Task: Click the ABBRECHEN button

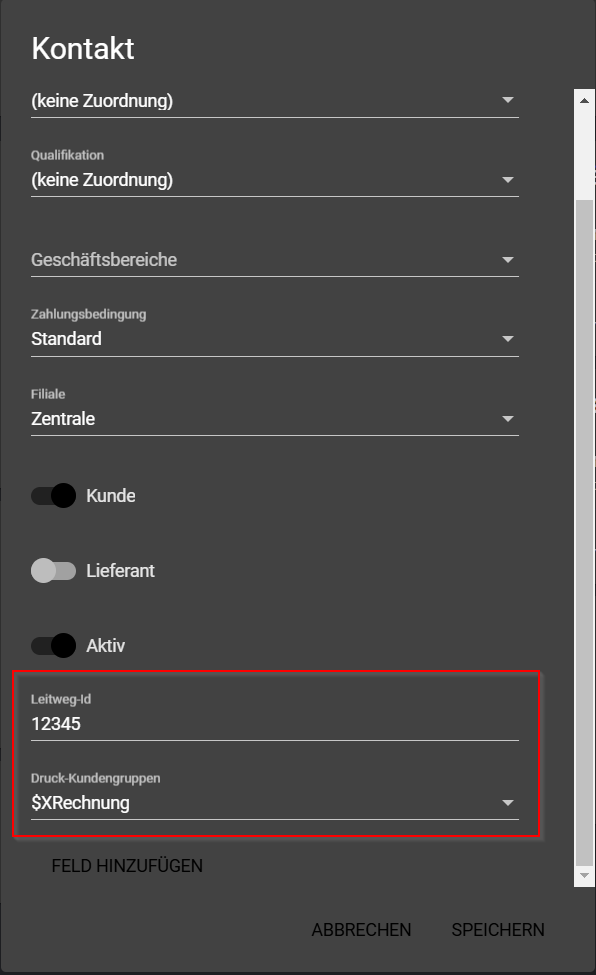Action: [x=361, y=930]
